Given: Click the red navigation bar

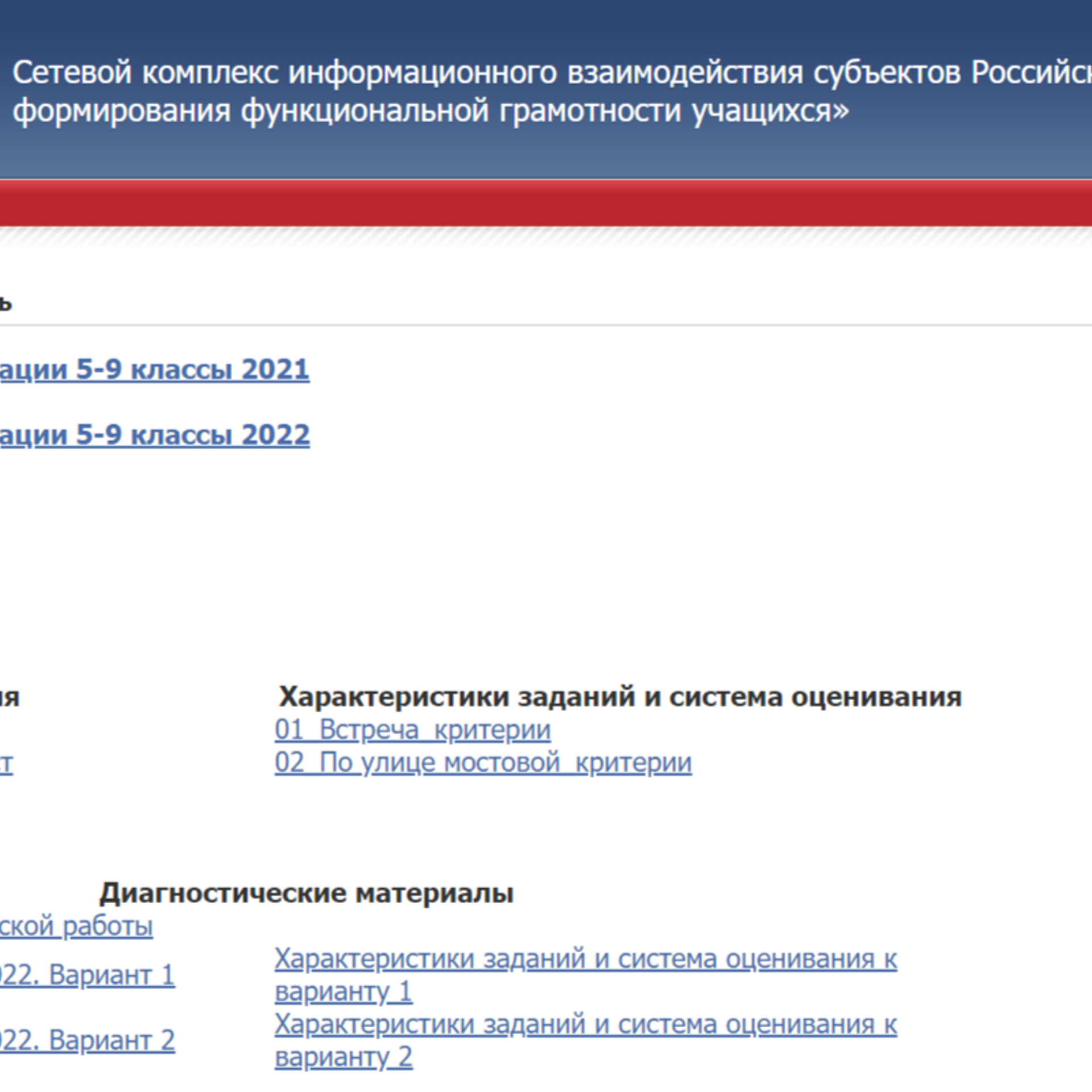Looking at the screenshot, I should [x=546, y=204].
